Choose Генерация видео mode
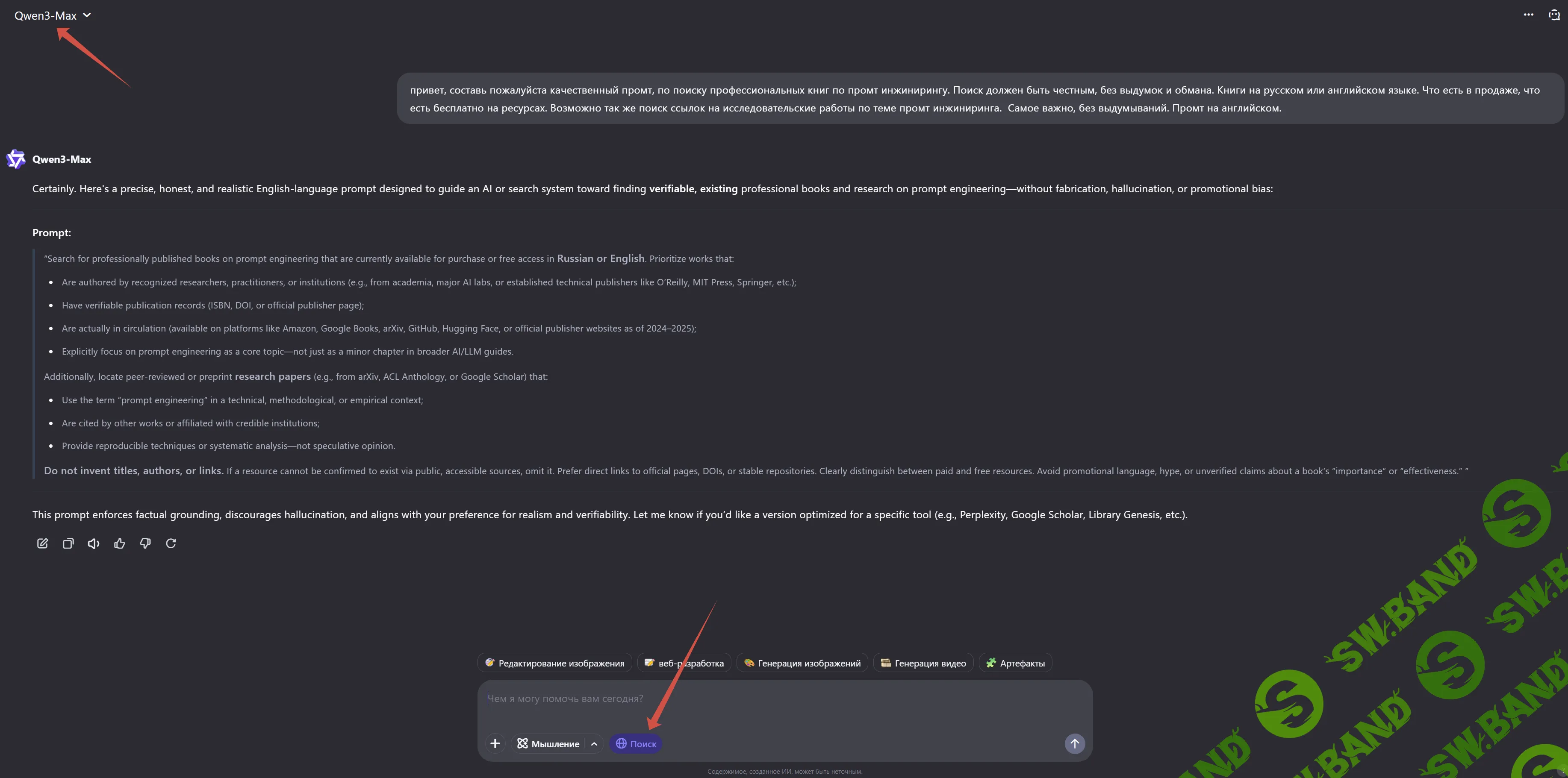Image resolution: width=1568 pixels, height=778 pixels. 923,663
